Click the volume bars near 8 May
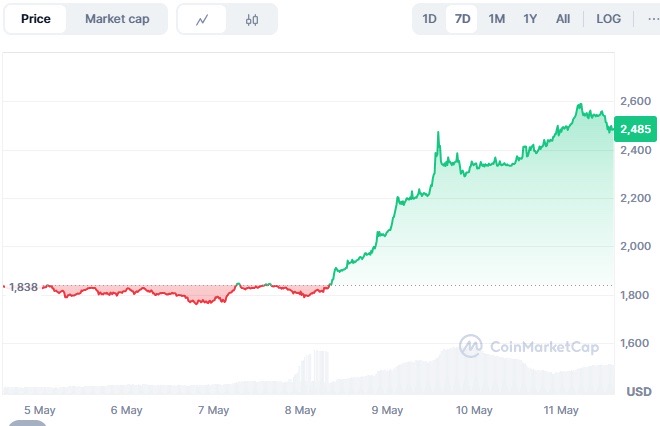The width and height of the screenshot is (660, 426). 314,368
